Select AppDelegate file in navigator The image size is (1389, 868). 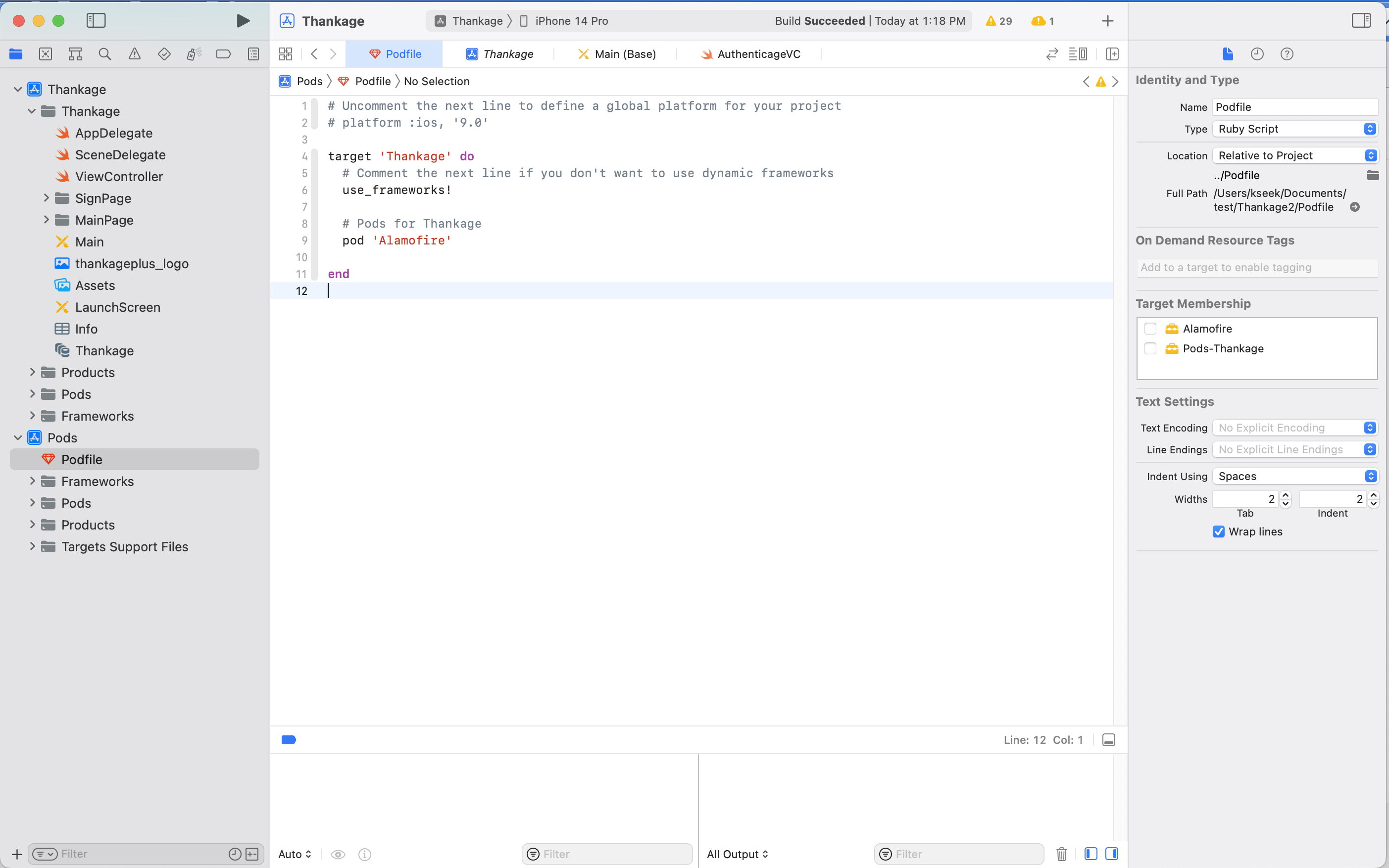[x=114, y=133]
